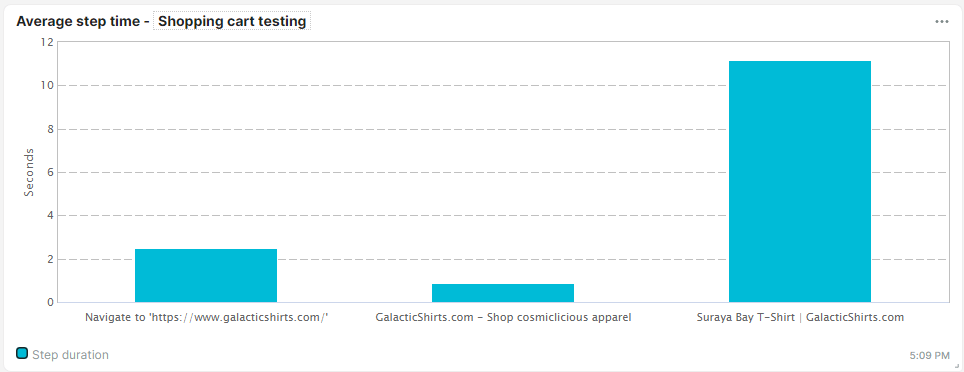The height and width of the screenshot is (372, 964).
Task: Click the Navigate to 'https://www.galacticshirts.com/' axis label
Action: point(206,318)
